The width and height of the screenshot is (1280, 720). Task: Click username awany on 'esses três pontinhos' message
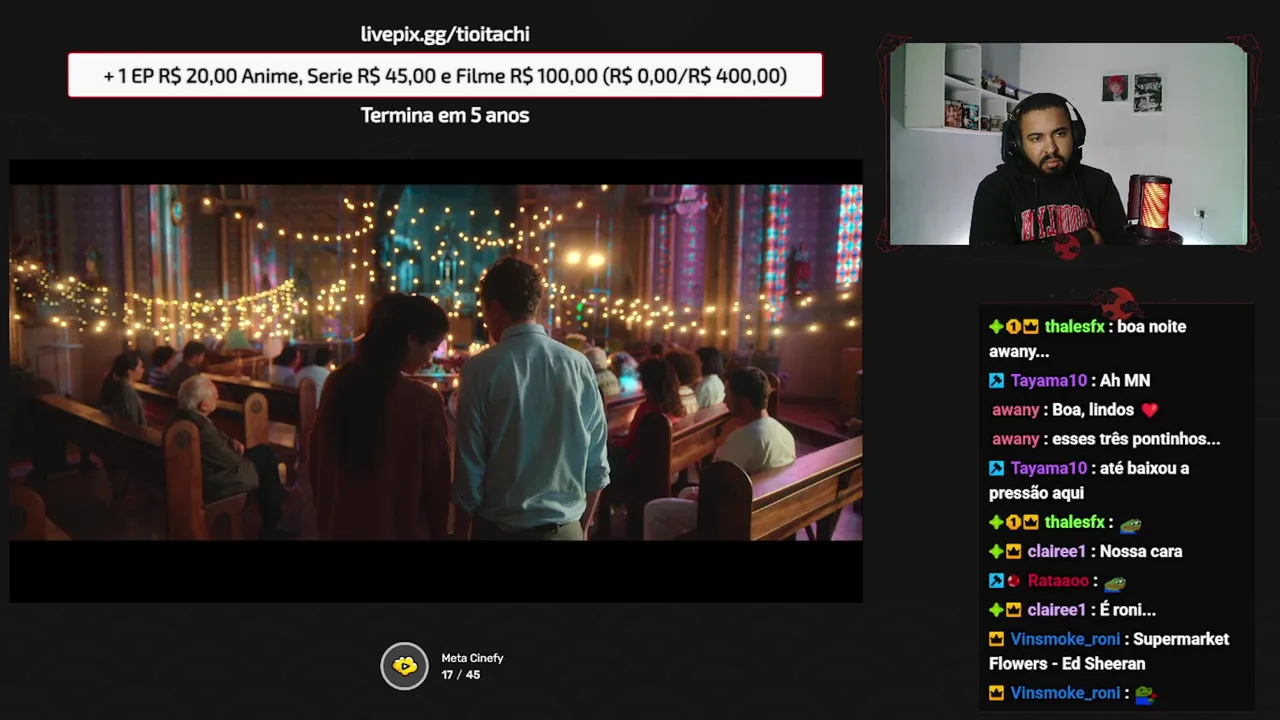click(x=1015, y=439)
